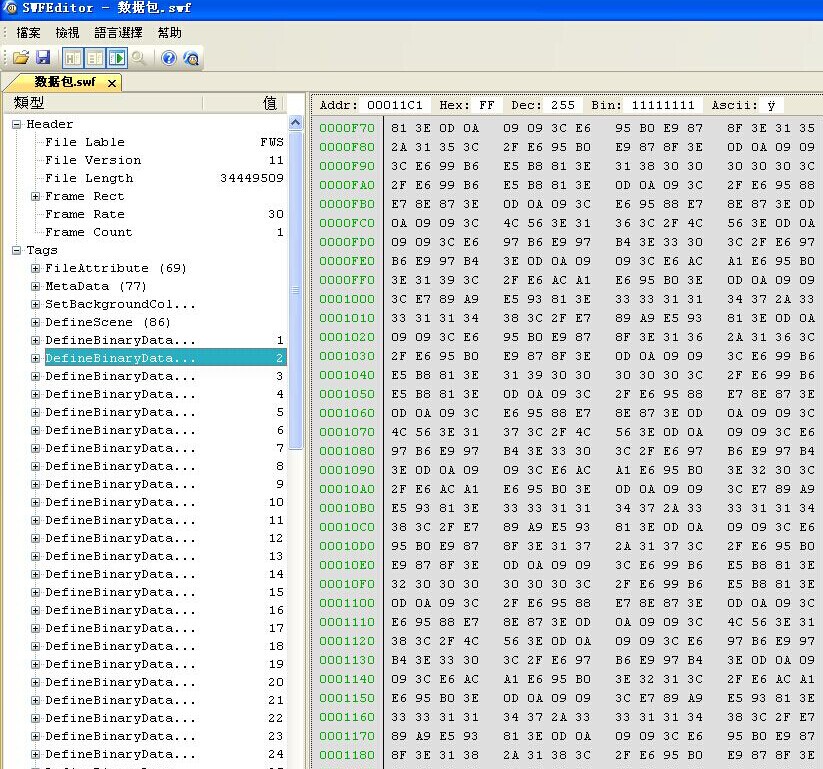Expand the Frame Rect node
823x769 pixels.
[35, 196]
